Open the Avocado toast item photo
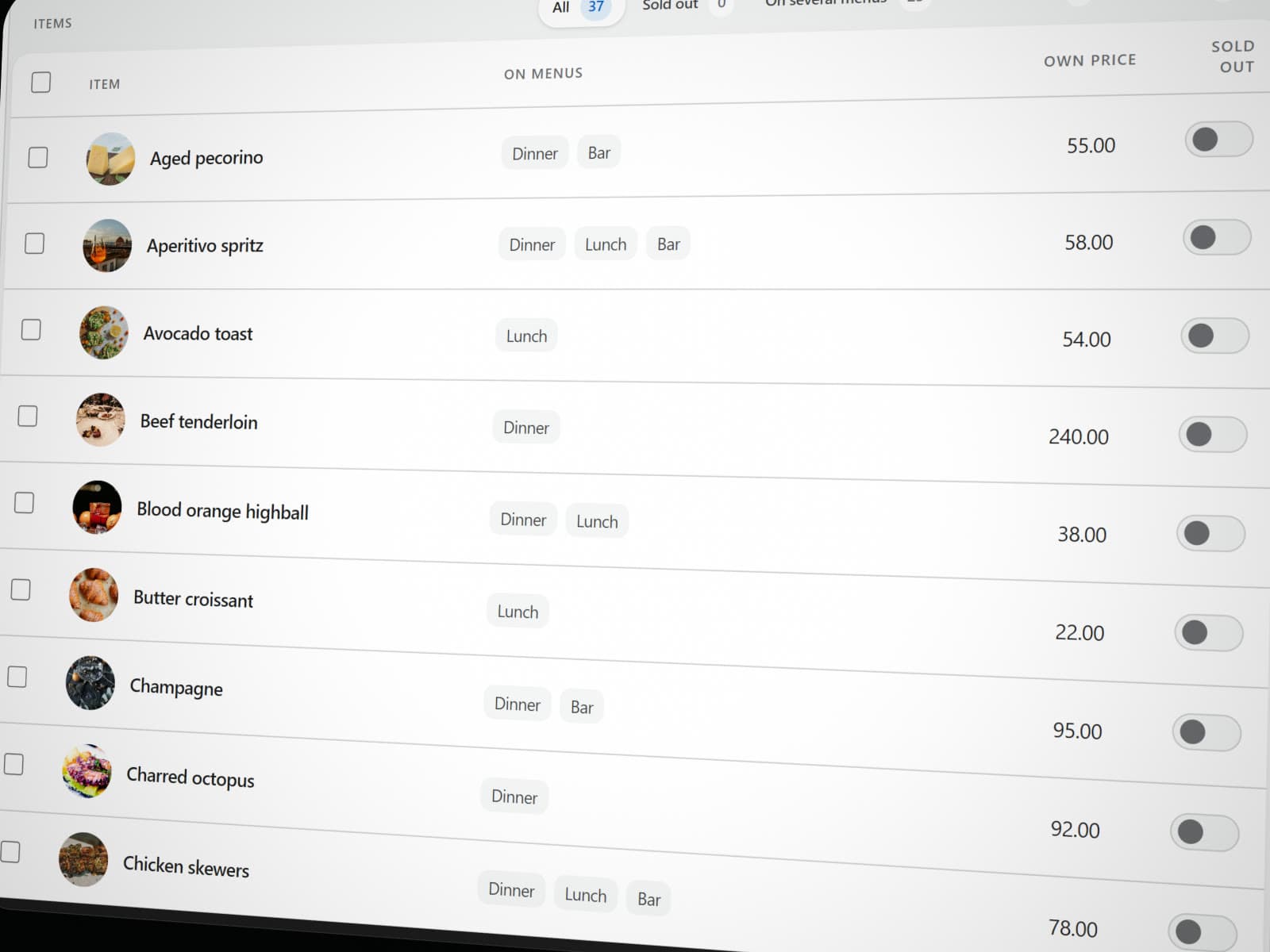The width and height of the screenshot is (1270, 952). (104, 332)
